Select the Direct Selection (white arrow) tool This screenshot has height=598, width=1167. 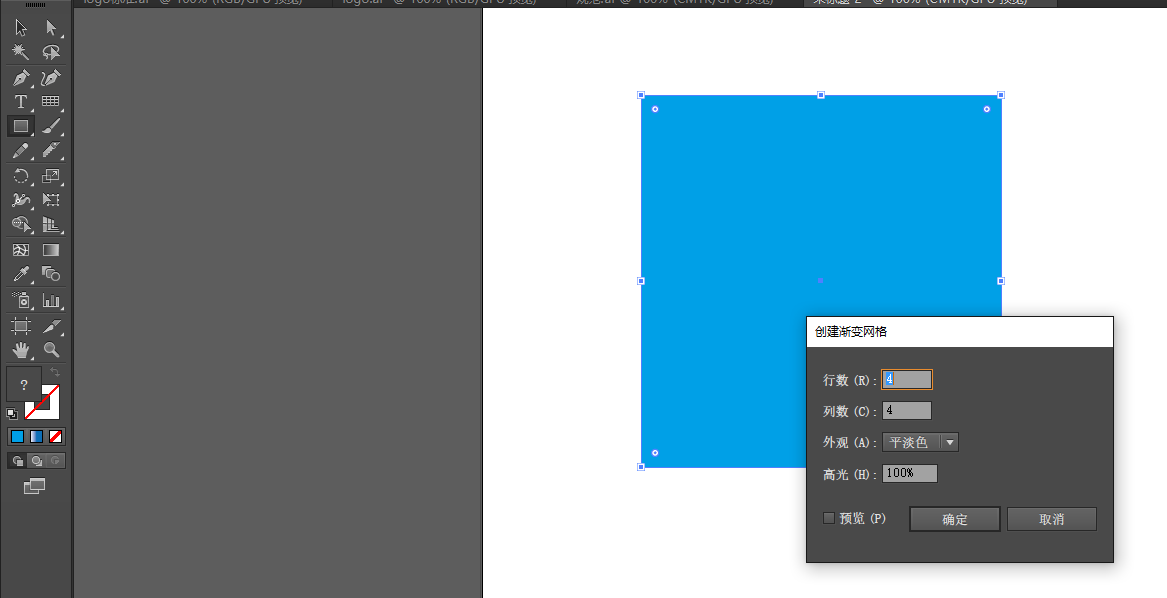[x=51, y=28]
